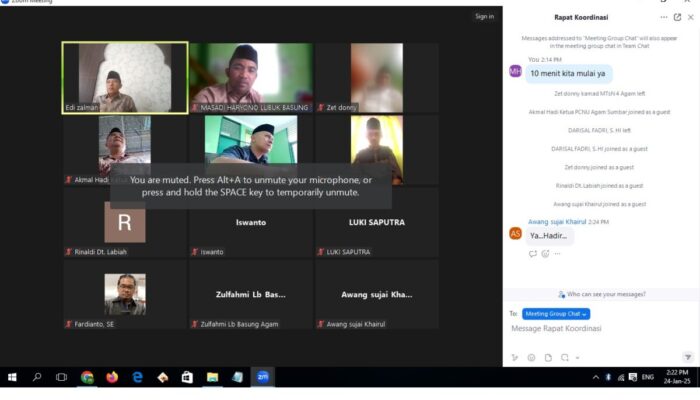Select the MASADI HARYONO LUBUK BASUNG video tile

pos(251,78)
